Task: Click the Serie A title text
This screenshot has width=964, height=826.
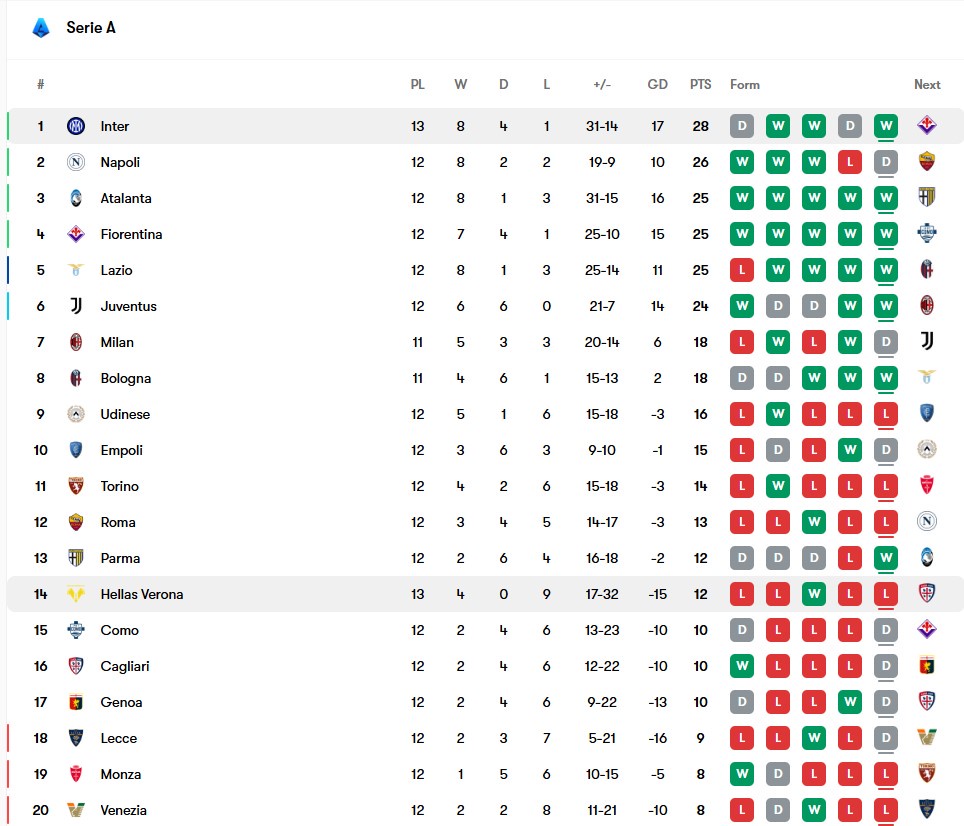Action: coord(91,28)
